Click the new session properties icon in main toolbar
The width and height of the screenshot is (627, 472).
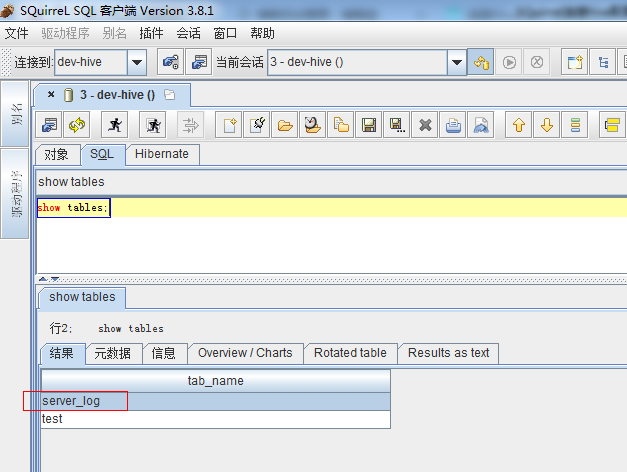point(199,62)
